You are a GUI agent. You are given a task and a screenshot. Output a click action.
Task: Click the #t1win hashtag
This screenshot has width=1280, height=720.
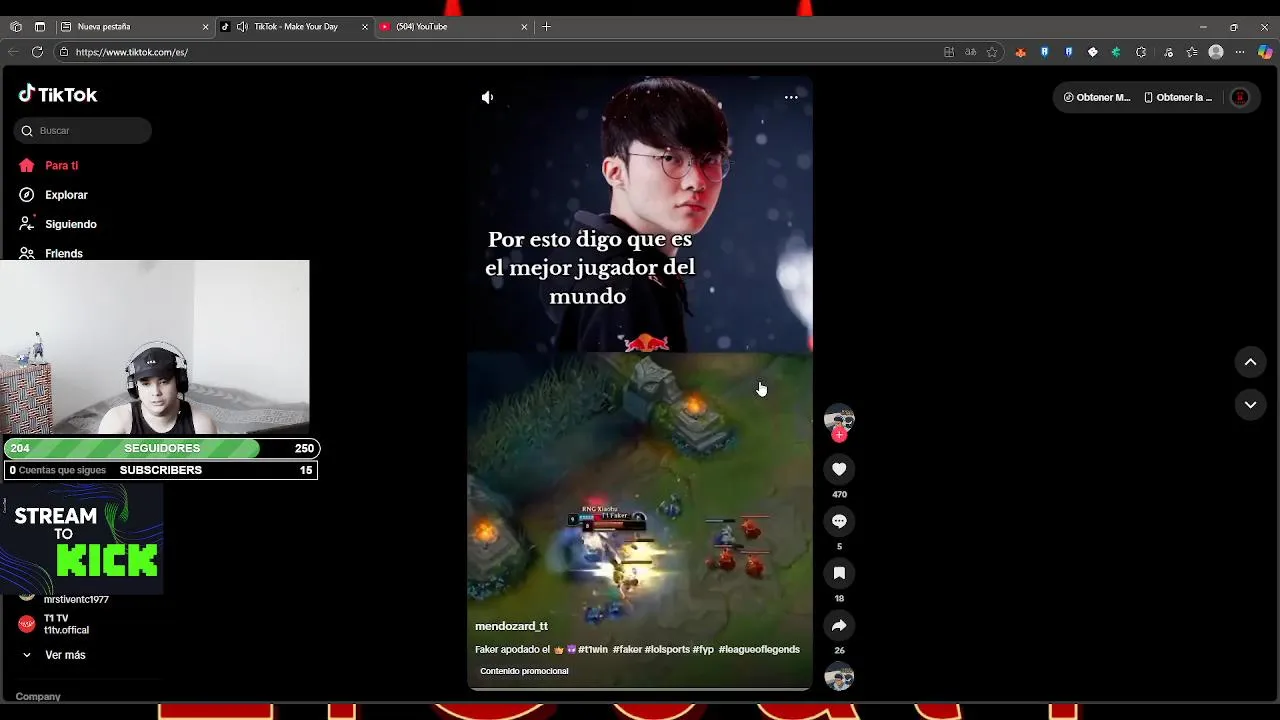click(x=592, y=649)
